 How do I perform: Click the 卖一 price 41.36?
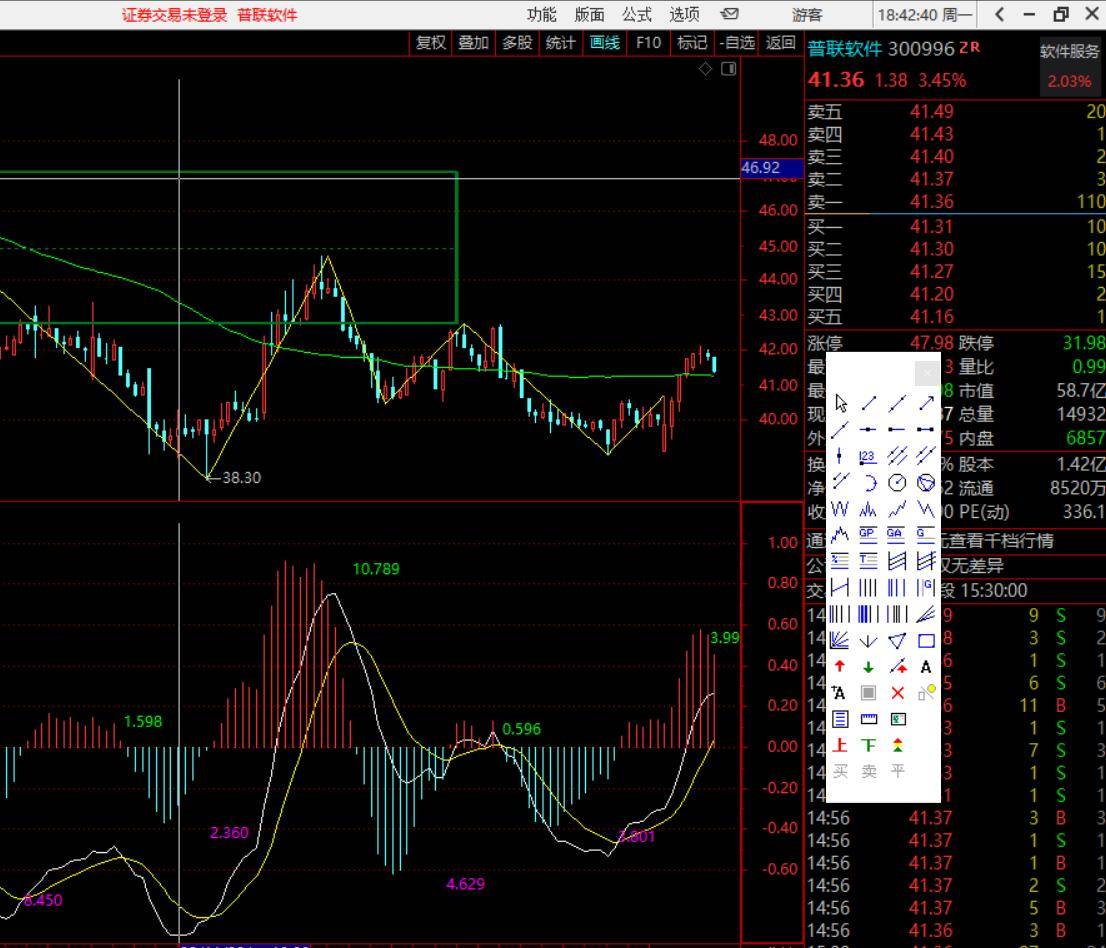(x=931, y=202)
